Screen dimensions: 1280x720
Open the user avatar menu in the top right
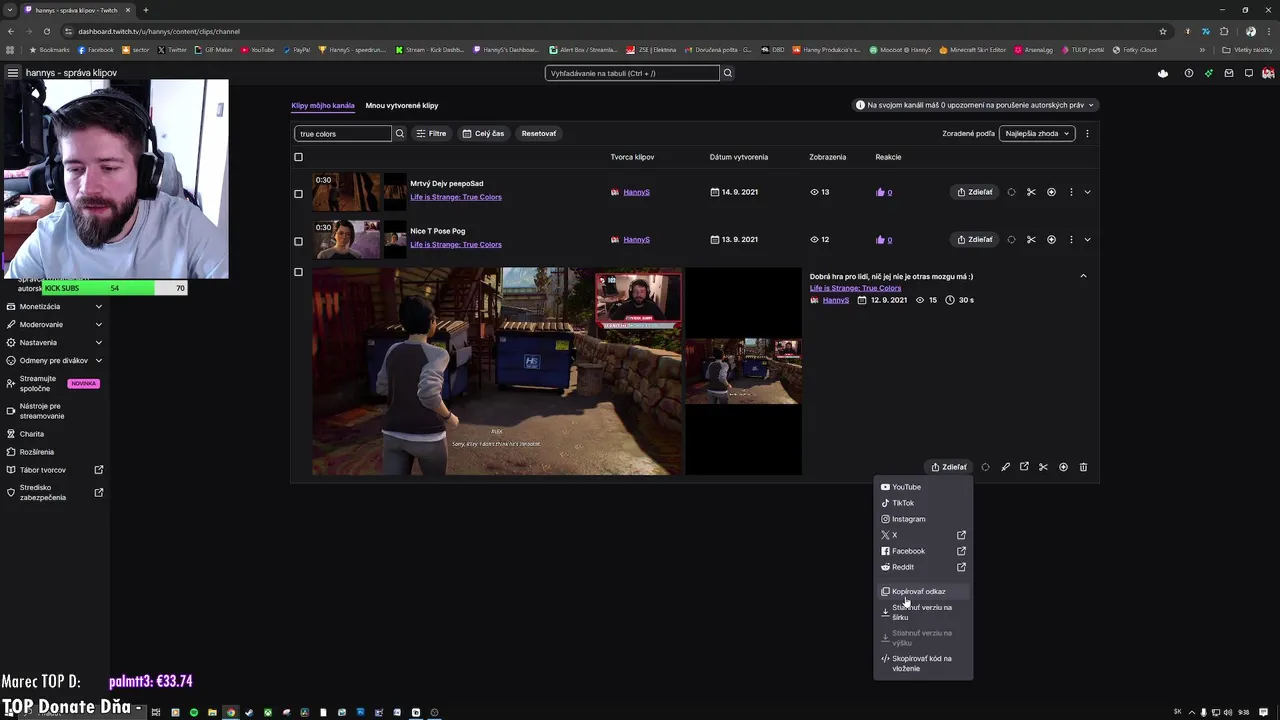coord(1268,73)
